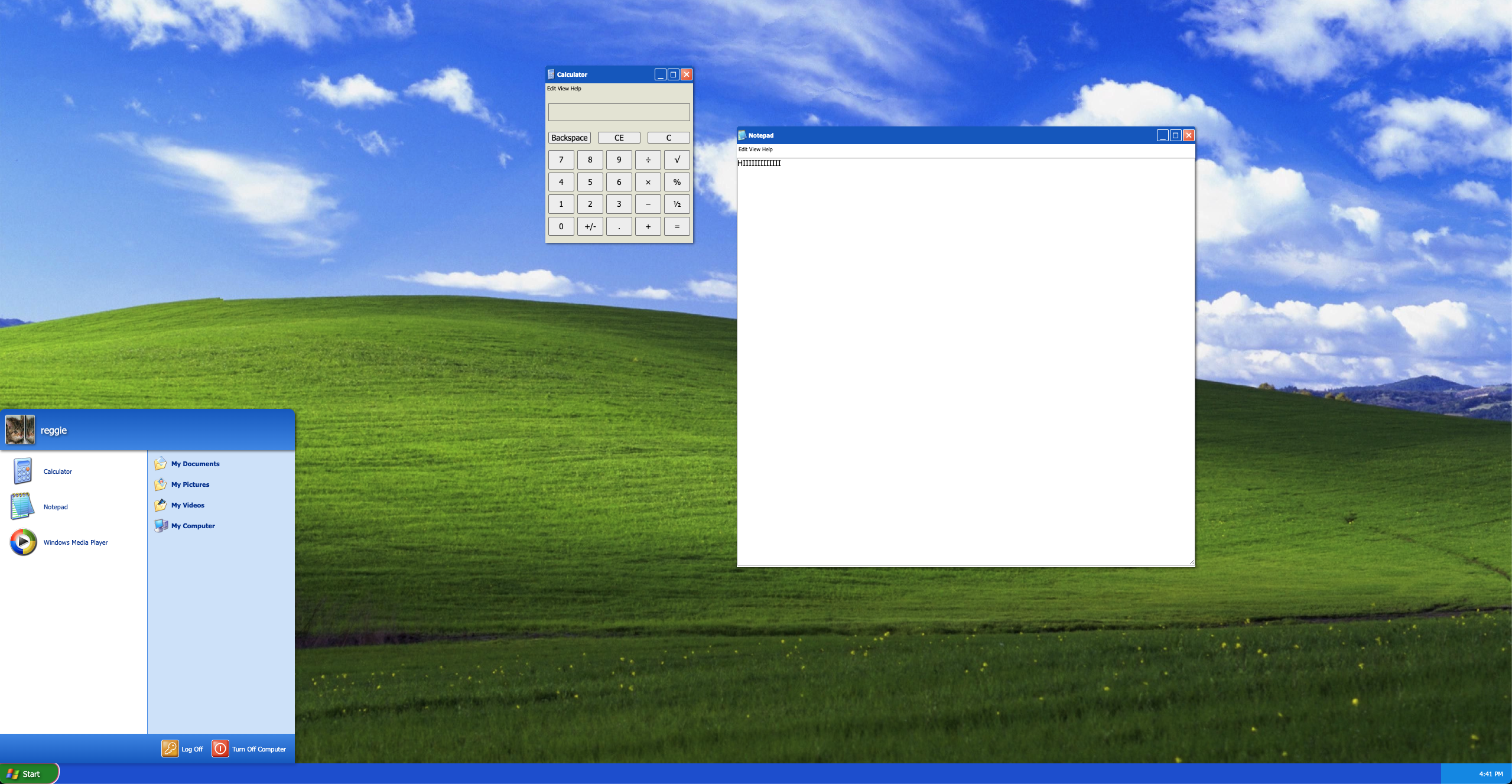Open Calculator's View menu

tap(563, 89)
